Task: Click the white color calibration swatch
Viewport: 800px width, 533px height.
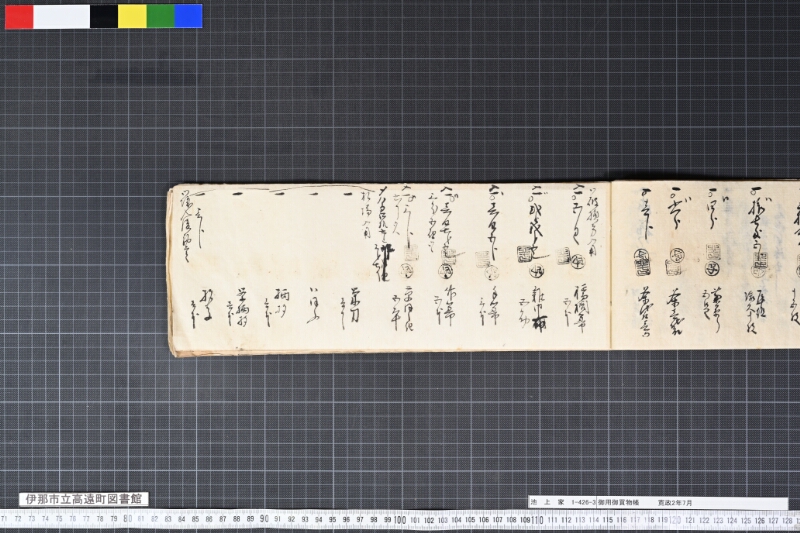Action: (62, 16)
